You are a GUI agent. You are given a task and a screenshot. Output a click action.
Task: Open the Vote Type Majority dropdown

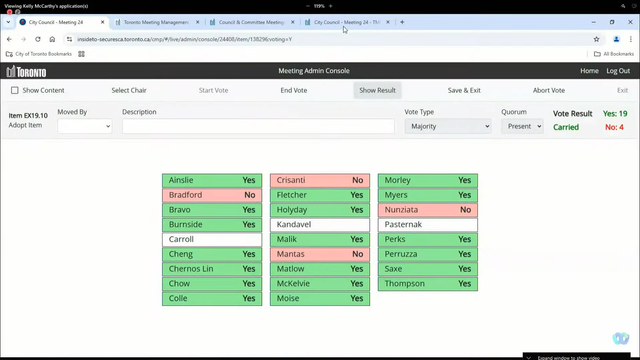pyautogui.click(x=448, y=126)
